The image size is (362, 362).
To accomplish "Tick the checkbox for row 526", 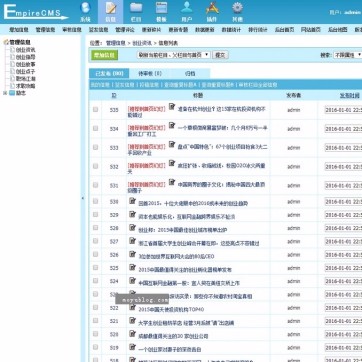I will [96, 254].
